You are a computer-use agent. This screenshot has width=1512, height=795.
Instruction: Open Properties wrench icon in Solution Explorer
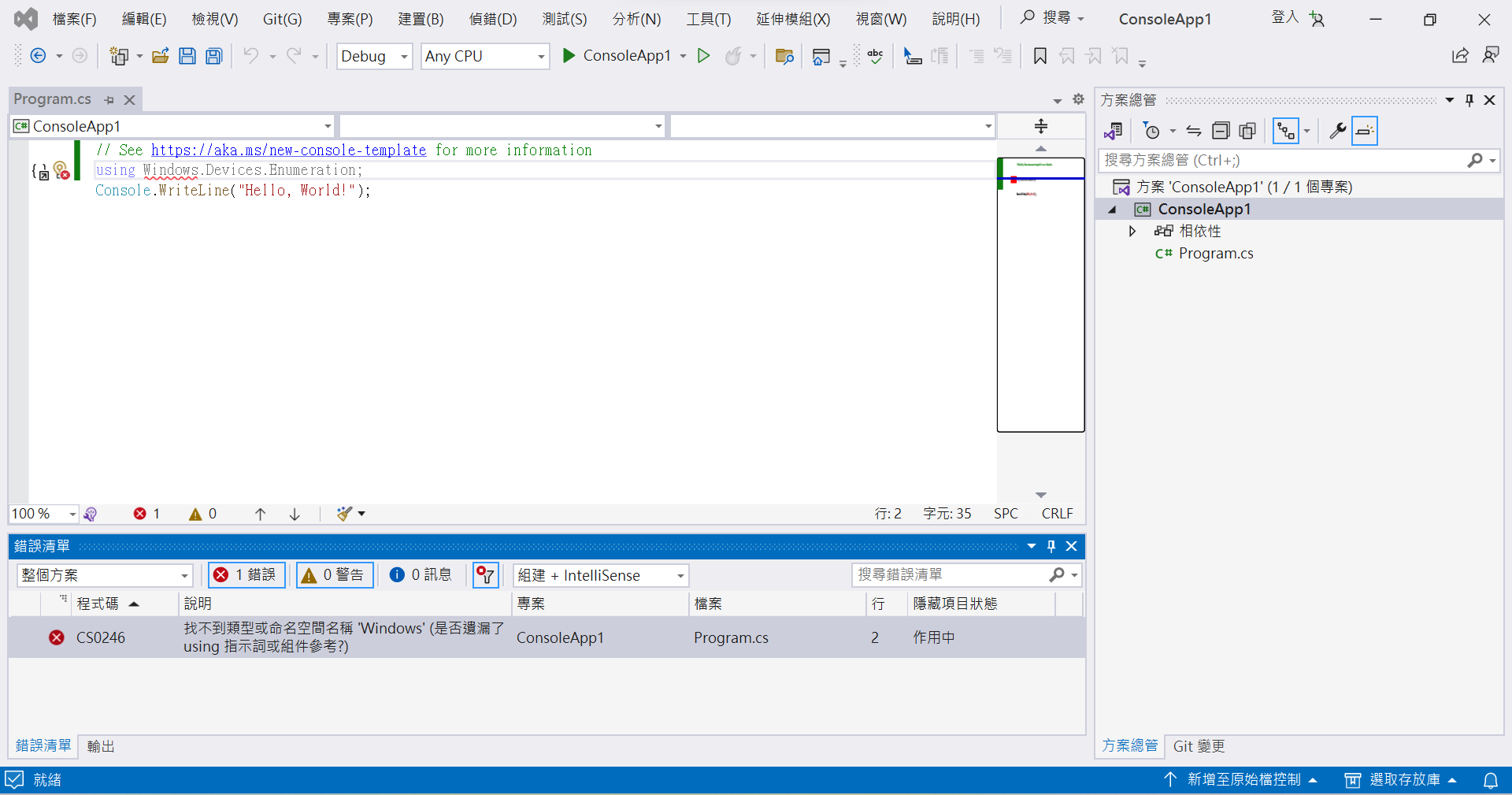click(1336, 131)
